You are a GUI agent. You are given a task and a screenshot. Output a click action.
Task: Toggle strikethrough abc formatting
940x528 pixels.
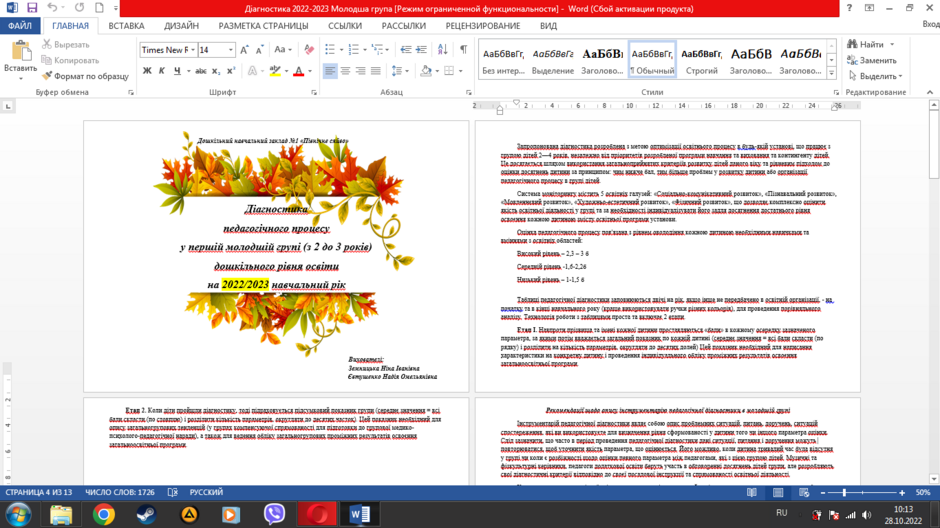pyautogui.click(x=201, y=71)
